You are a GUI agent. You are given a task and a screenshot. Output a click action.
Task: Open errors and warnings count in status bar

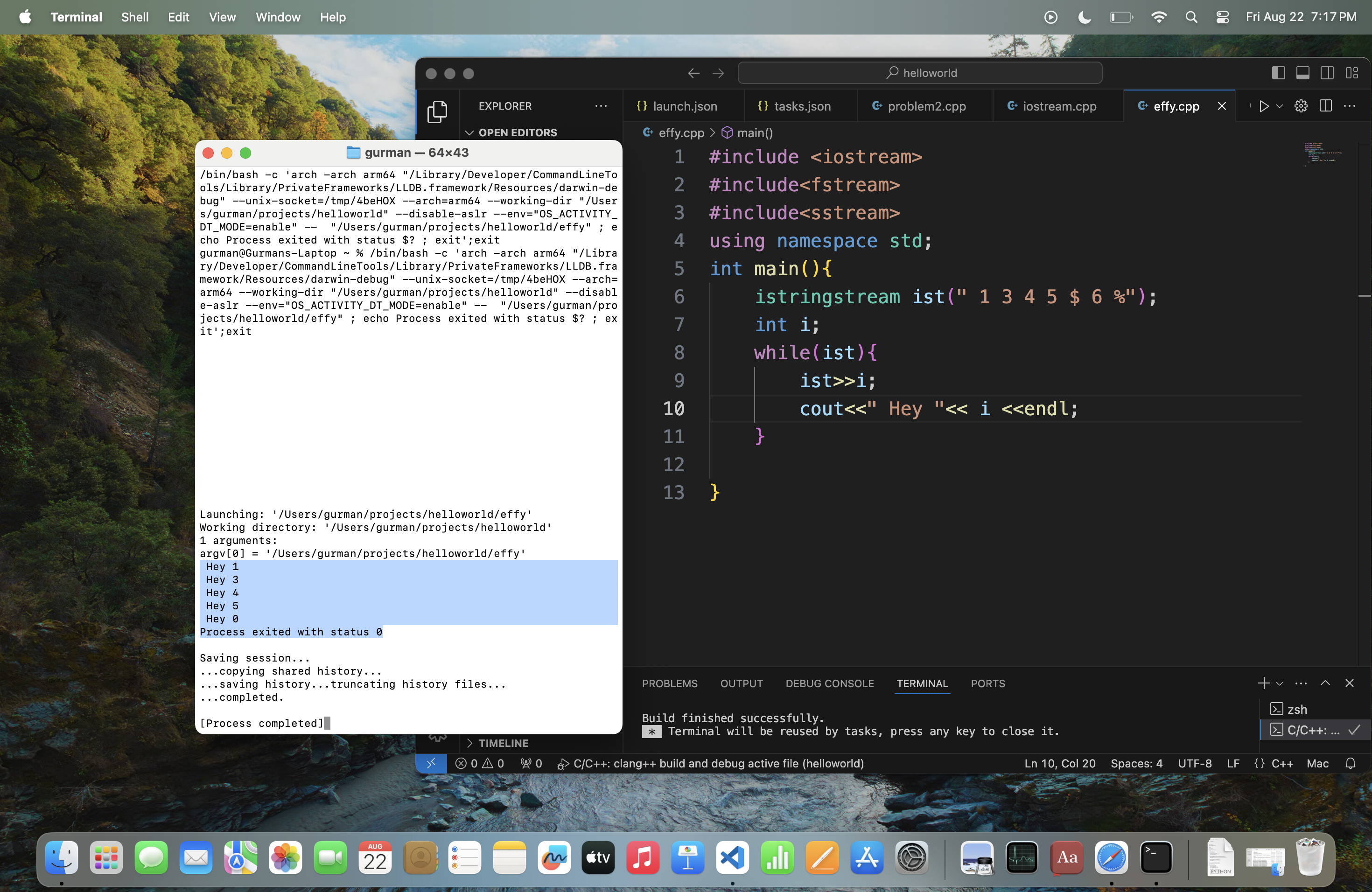coord(479,764)
